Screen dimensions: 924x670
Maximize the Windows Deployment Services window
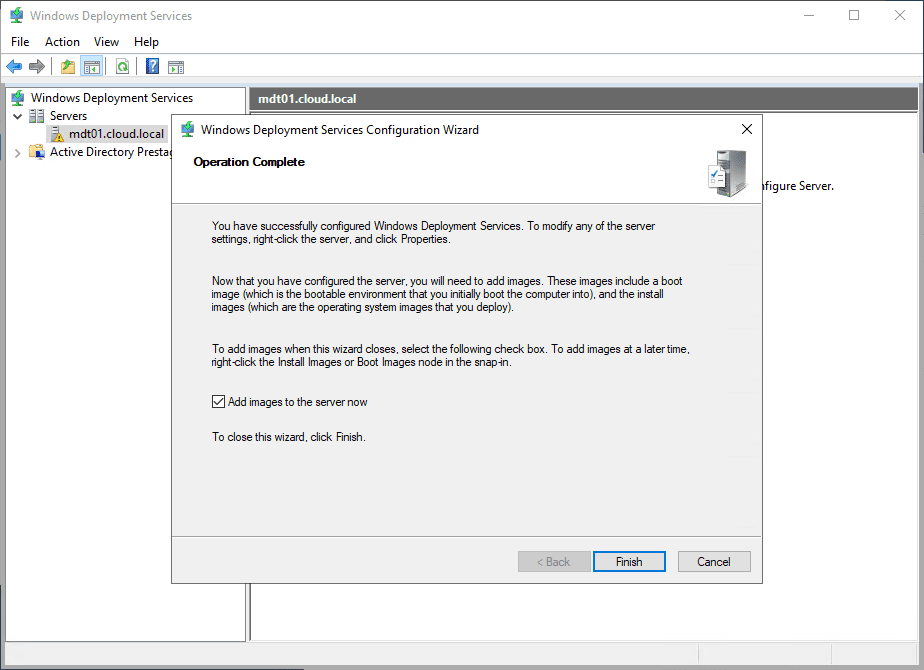(854, 15)
